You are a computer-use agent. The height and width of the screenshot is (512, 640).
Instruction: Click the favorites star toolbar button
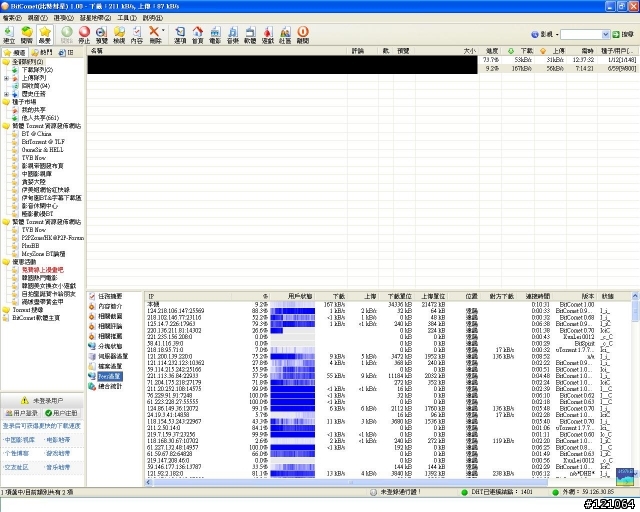pyautogui.click(x=44, y=35)
